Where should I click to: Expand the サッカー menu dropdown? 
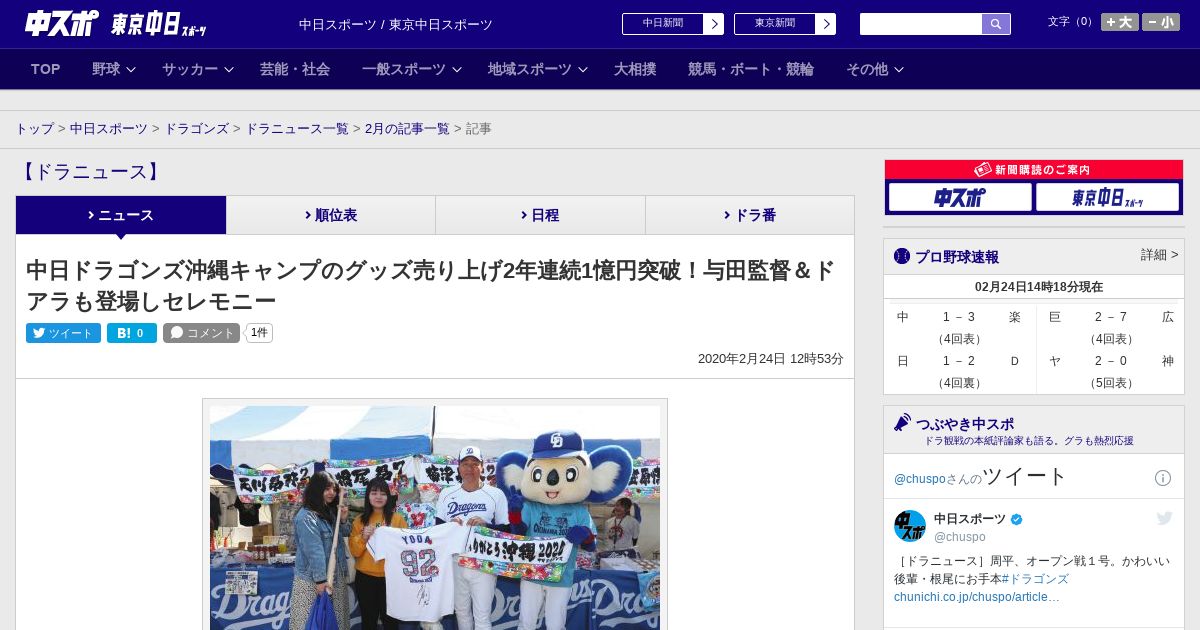(198, 69)
